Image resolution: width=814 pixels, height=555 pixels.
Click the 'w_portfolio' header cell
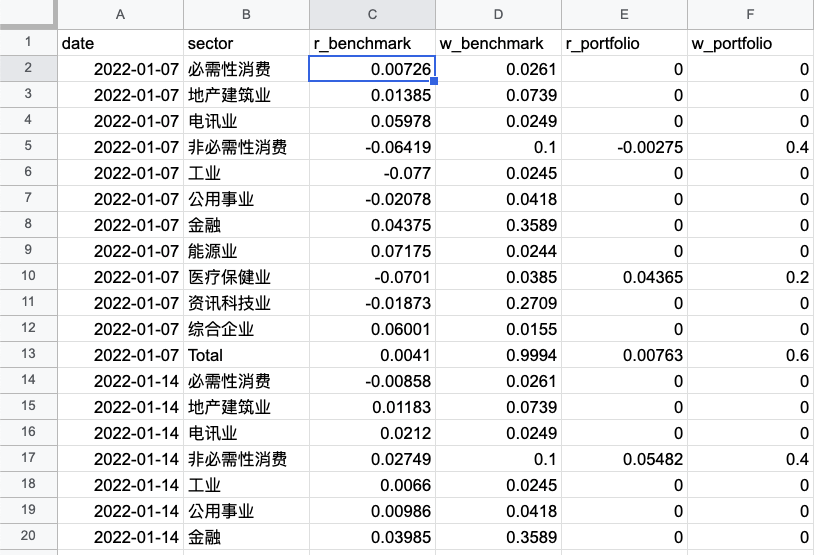751,43
